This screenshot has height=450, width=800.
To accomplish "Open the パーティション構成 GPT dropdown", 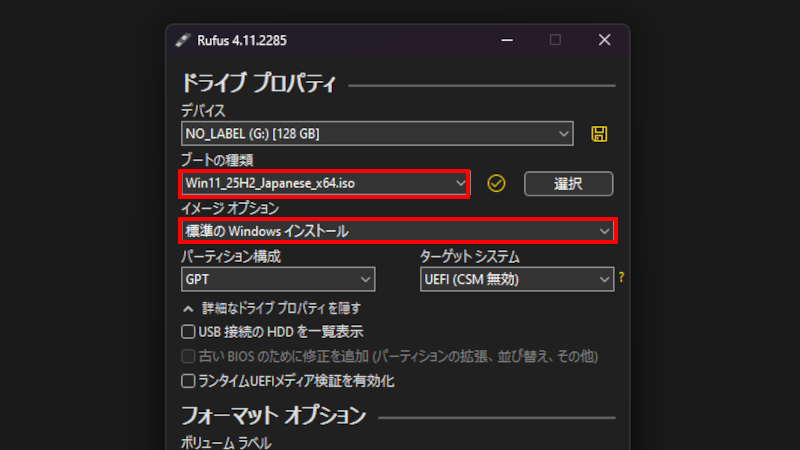I will pos(277,279).
